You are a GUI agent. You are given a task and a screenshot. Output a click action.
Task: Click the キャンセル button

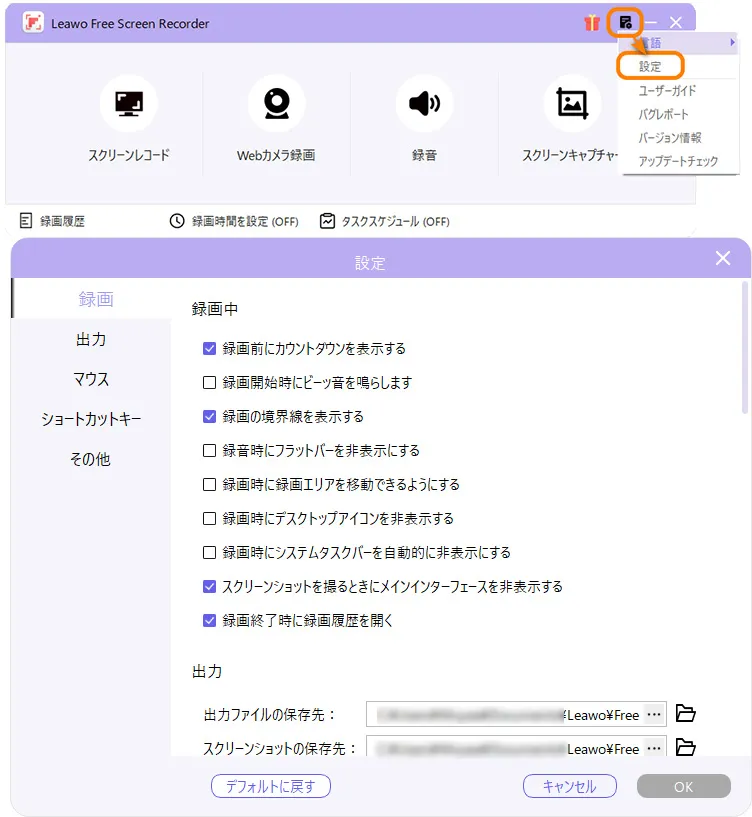[x=570, y=786]
